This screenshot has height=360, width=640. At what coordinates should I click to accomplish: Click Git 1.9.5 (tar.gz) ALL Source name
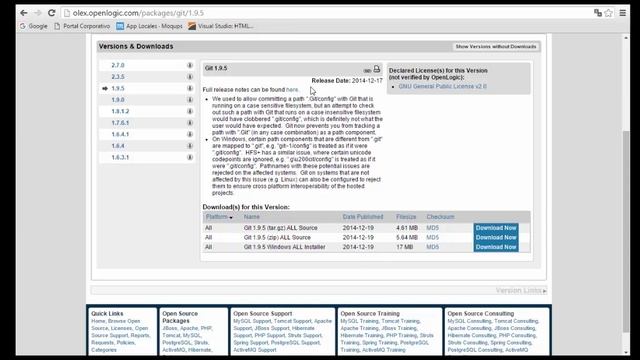click(280, 228)
